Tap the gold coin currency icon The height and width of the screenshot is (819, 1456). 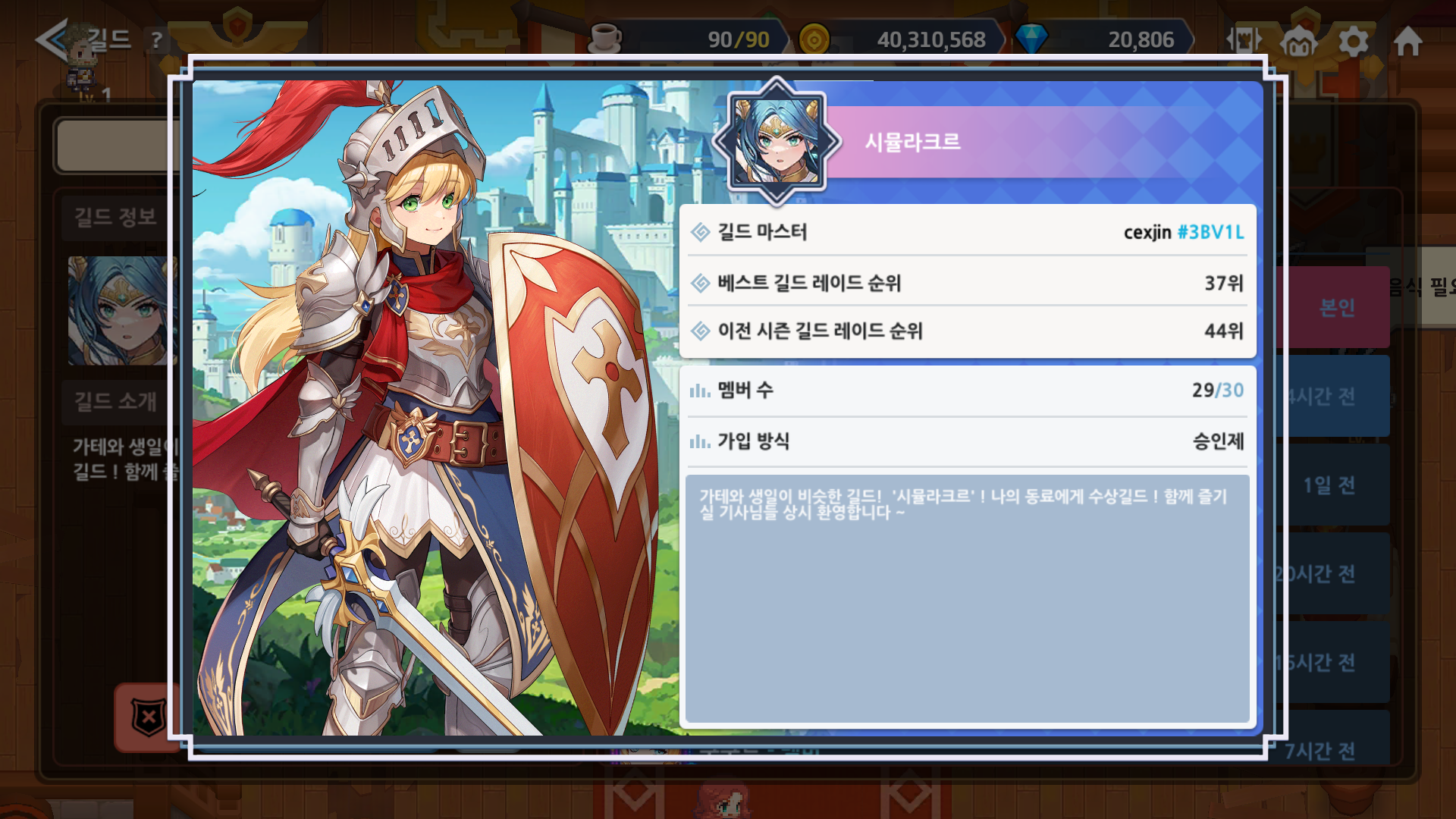point(814,39)
